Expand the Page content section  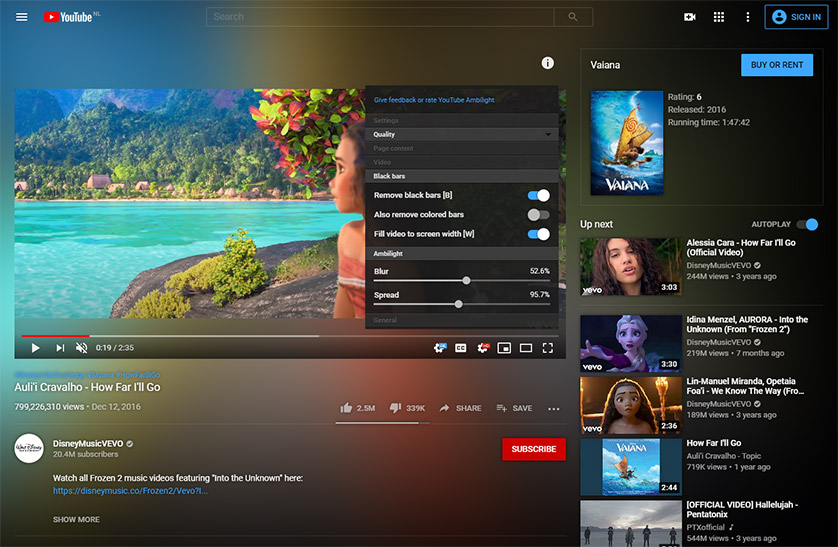[x=462, y=148]
